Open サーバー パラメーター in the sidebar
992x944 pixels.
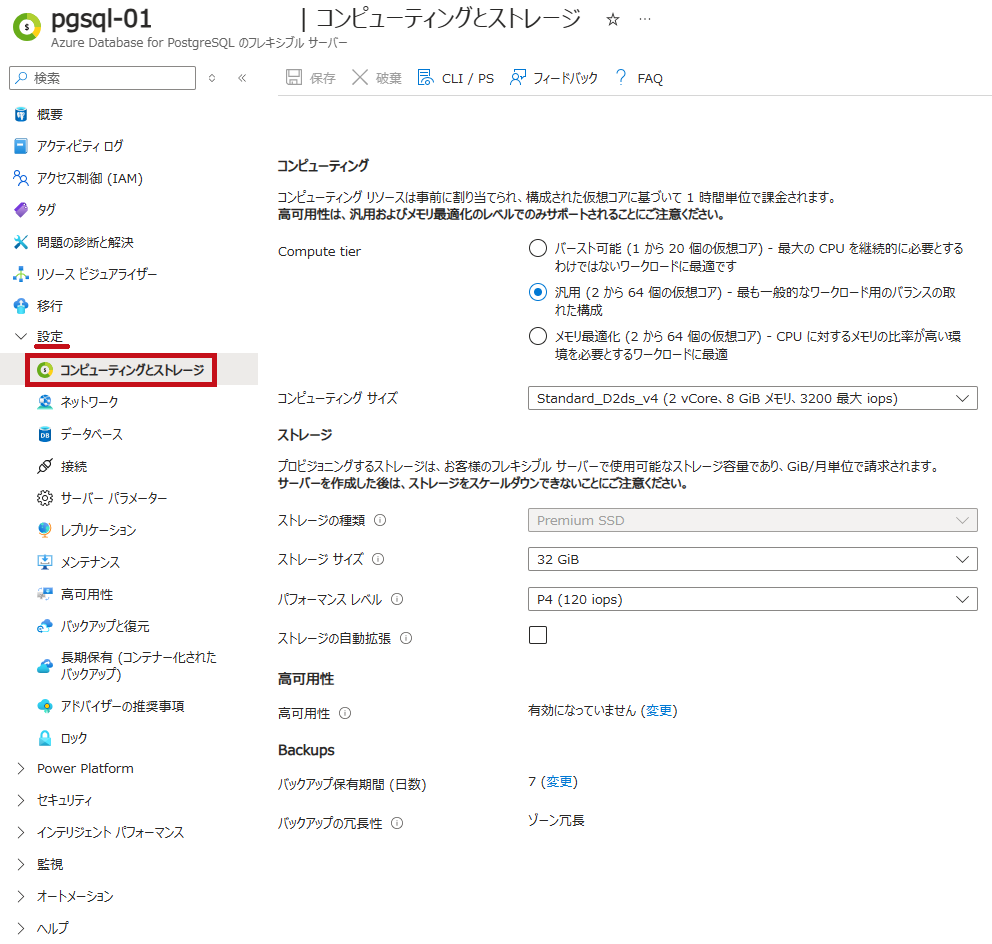(x=113, y=498)
